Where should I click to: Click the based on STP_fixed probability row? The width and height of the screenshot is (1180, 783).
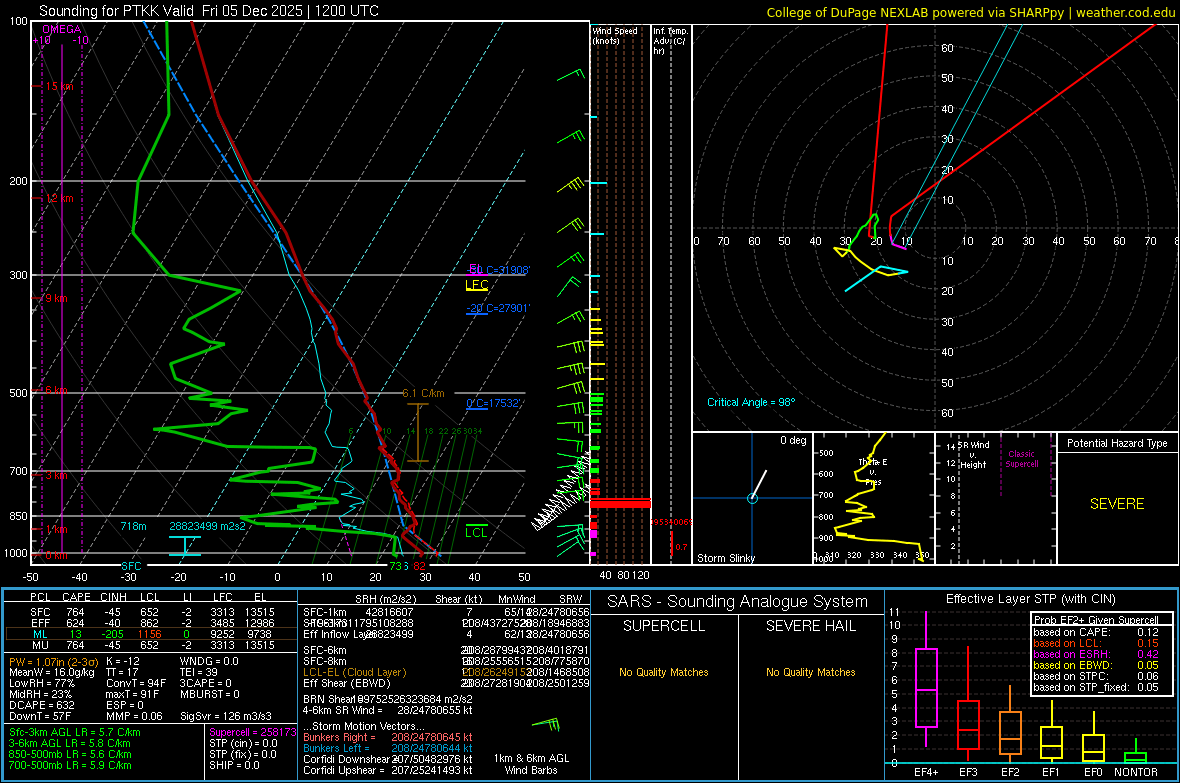pos(1096,687)
